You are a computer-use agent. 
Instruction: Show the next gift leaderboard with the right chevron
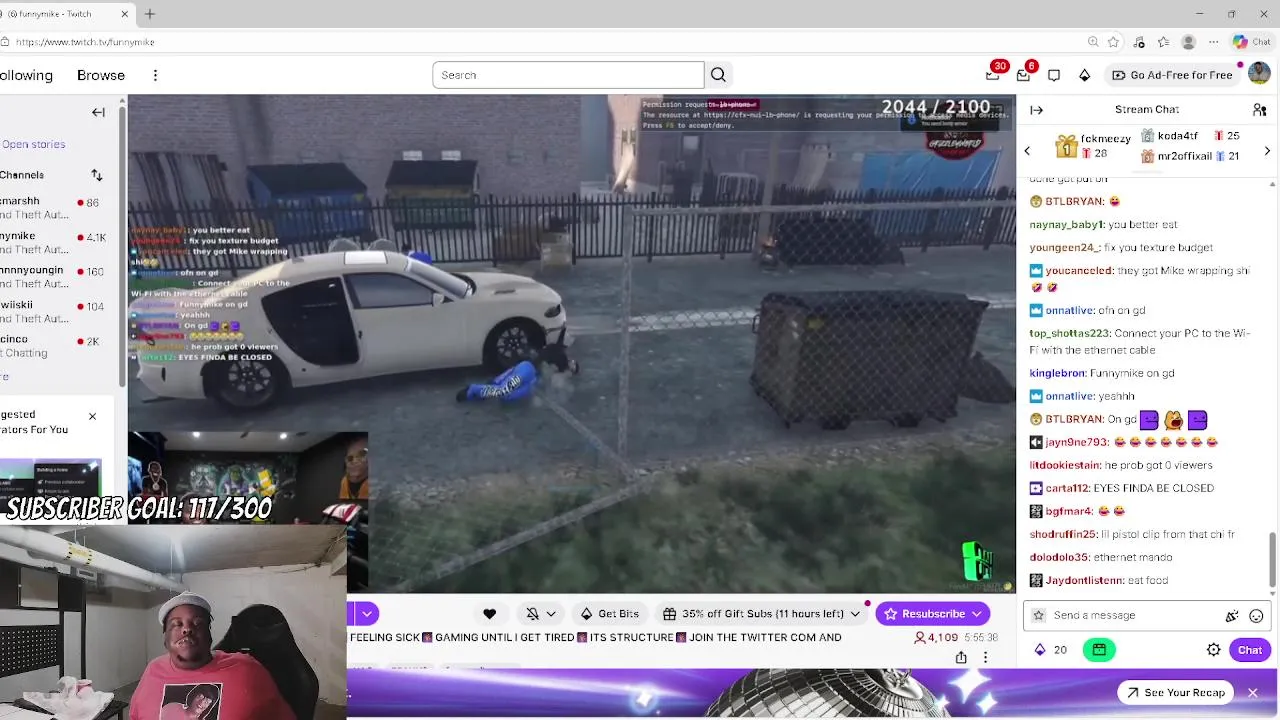[1267, 151]
